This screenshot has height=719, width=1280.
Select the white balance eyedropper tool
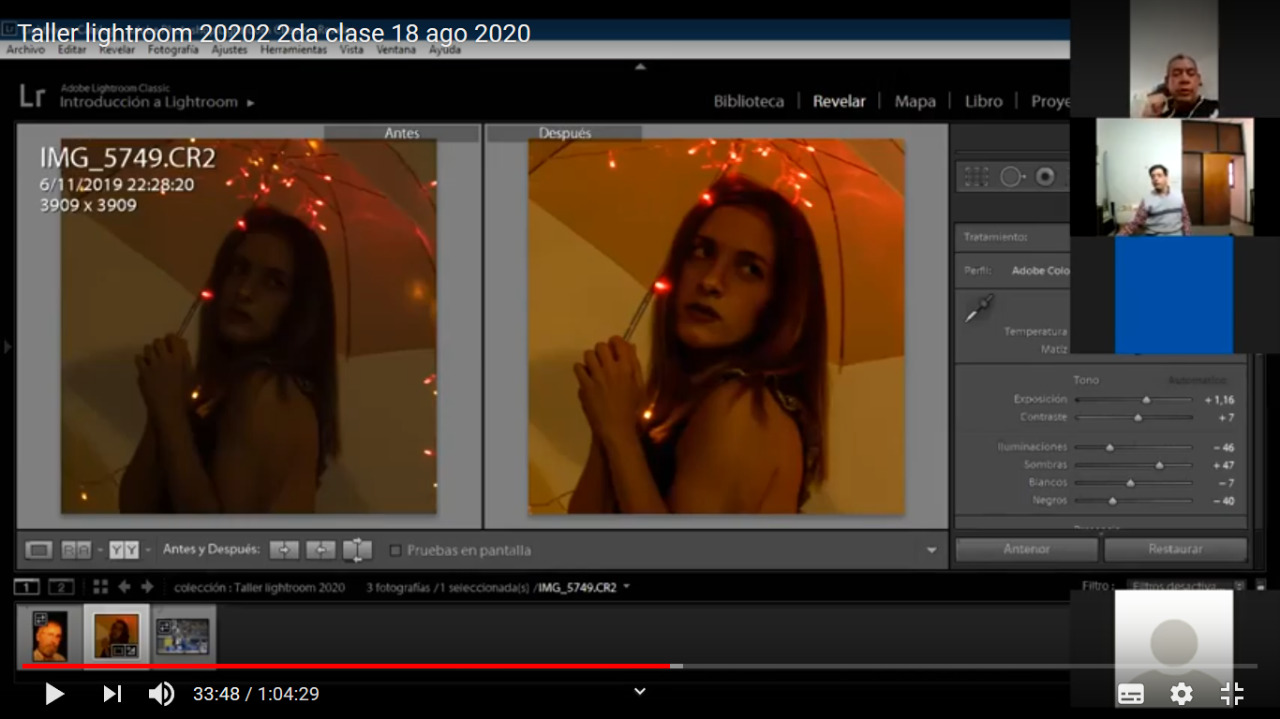(x=979, y=309)
